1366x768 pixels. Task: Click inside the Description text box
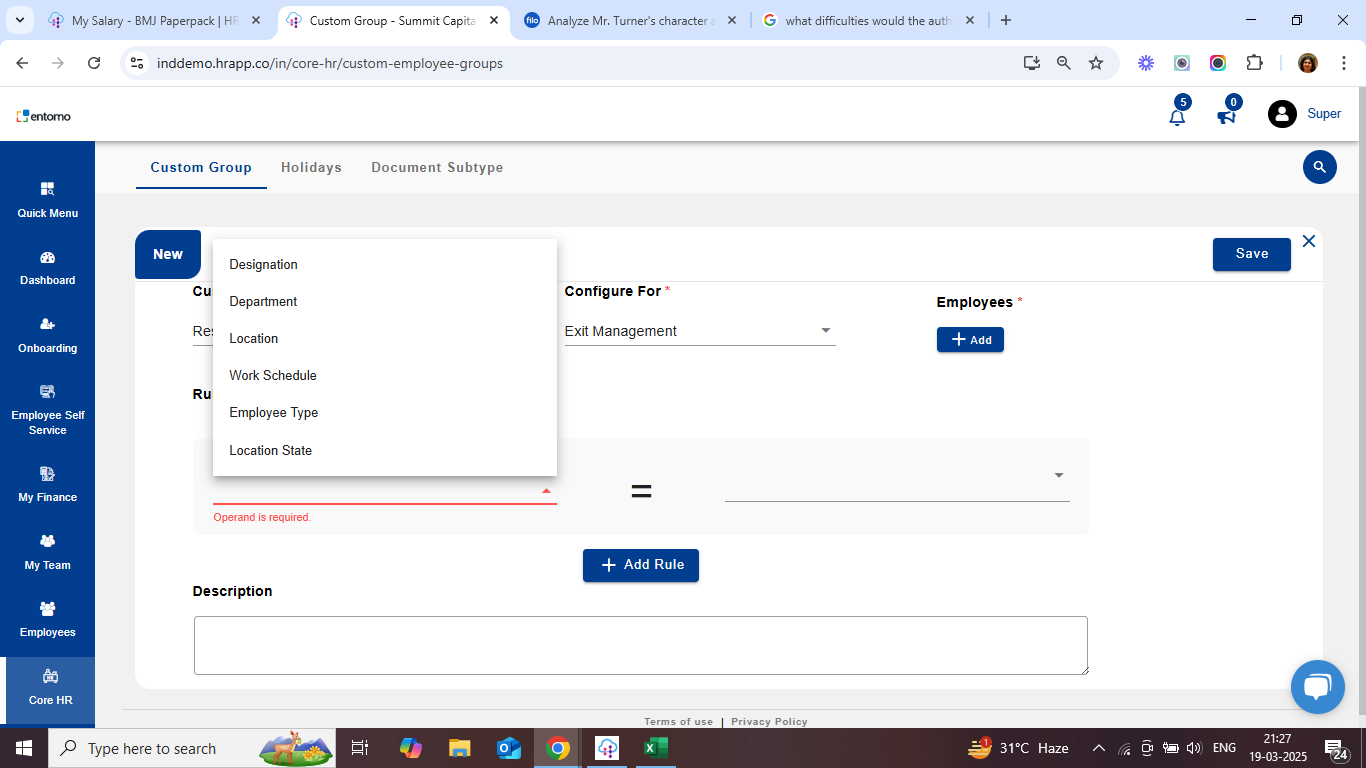pyautogui.click(x=640, y=645)
